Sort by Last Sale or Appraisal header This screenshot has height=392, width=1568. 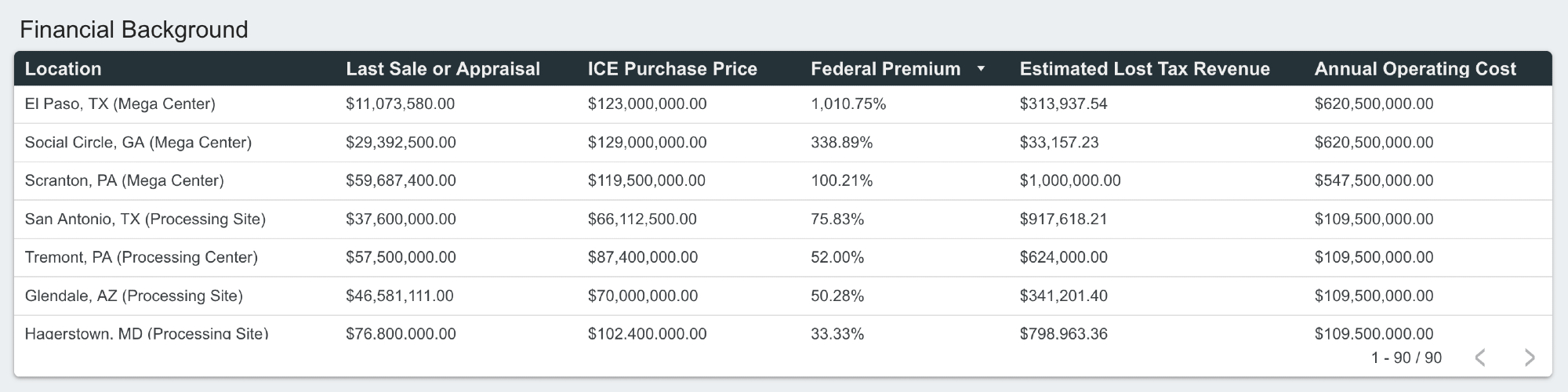coord(443,69)
